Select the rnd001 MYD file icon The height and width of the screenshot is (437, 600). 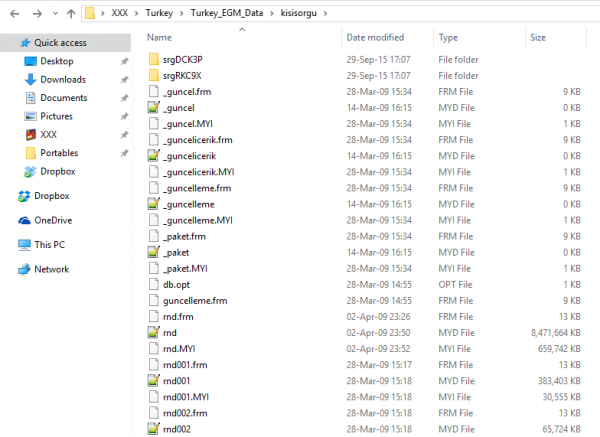pos(153,381)
